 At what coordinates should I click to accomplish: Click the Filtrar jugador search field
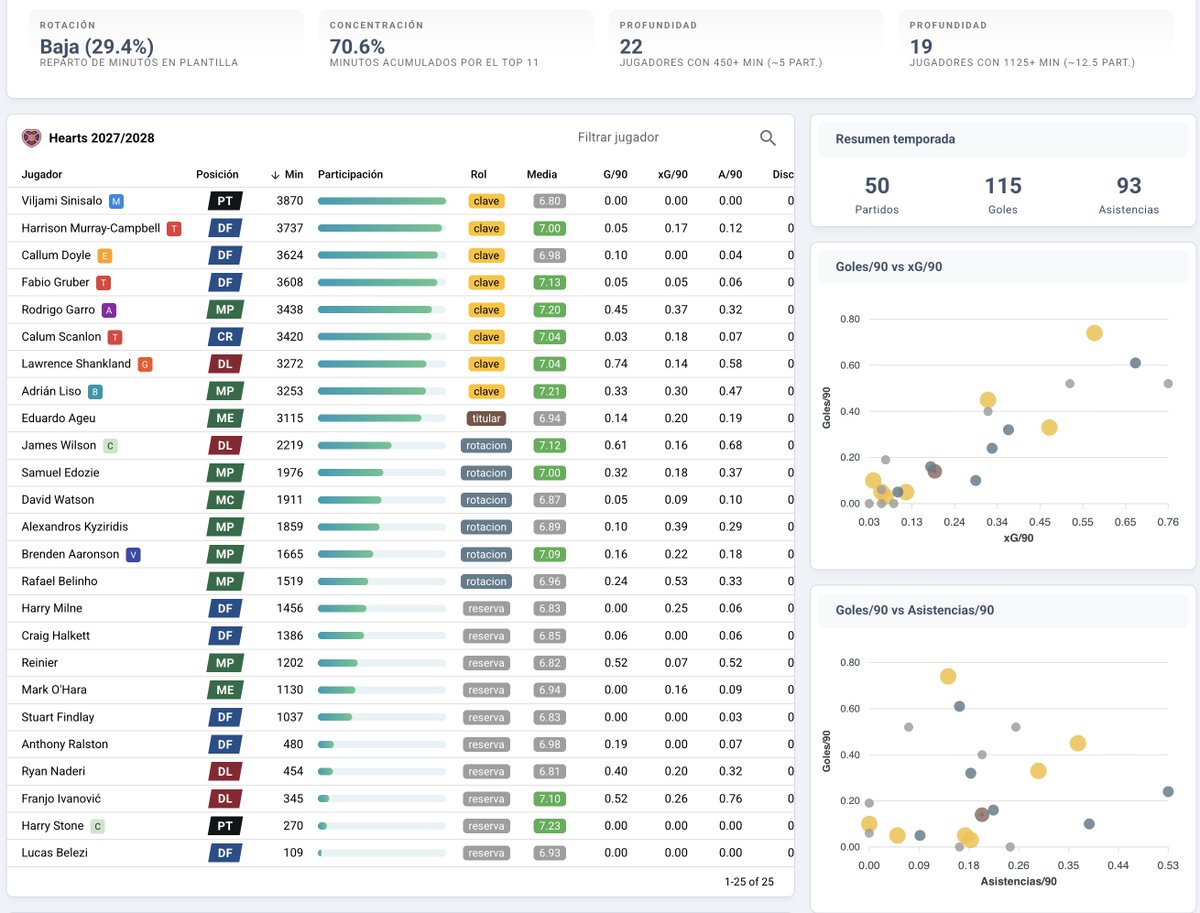(x=660, y=138)
